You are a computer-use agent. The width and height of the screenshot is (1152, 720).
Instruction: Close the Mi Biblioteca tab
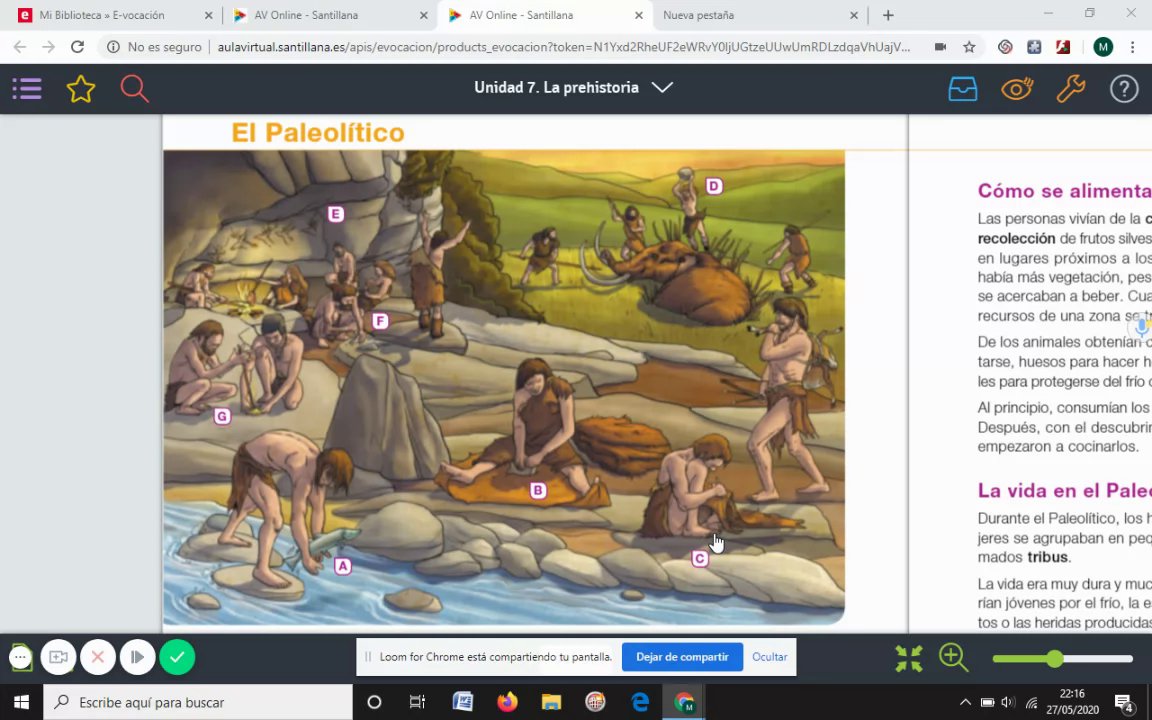[x=209, y=15]
